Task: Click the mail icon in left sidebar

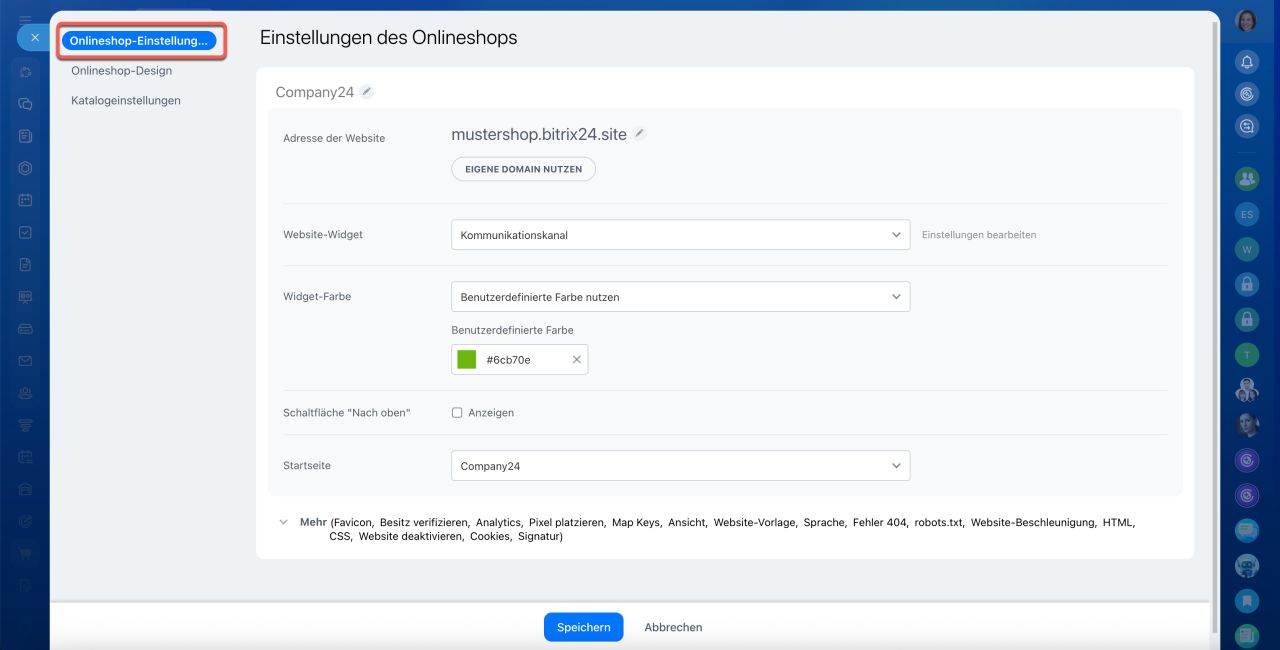Action: click(25, 361)
